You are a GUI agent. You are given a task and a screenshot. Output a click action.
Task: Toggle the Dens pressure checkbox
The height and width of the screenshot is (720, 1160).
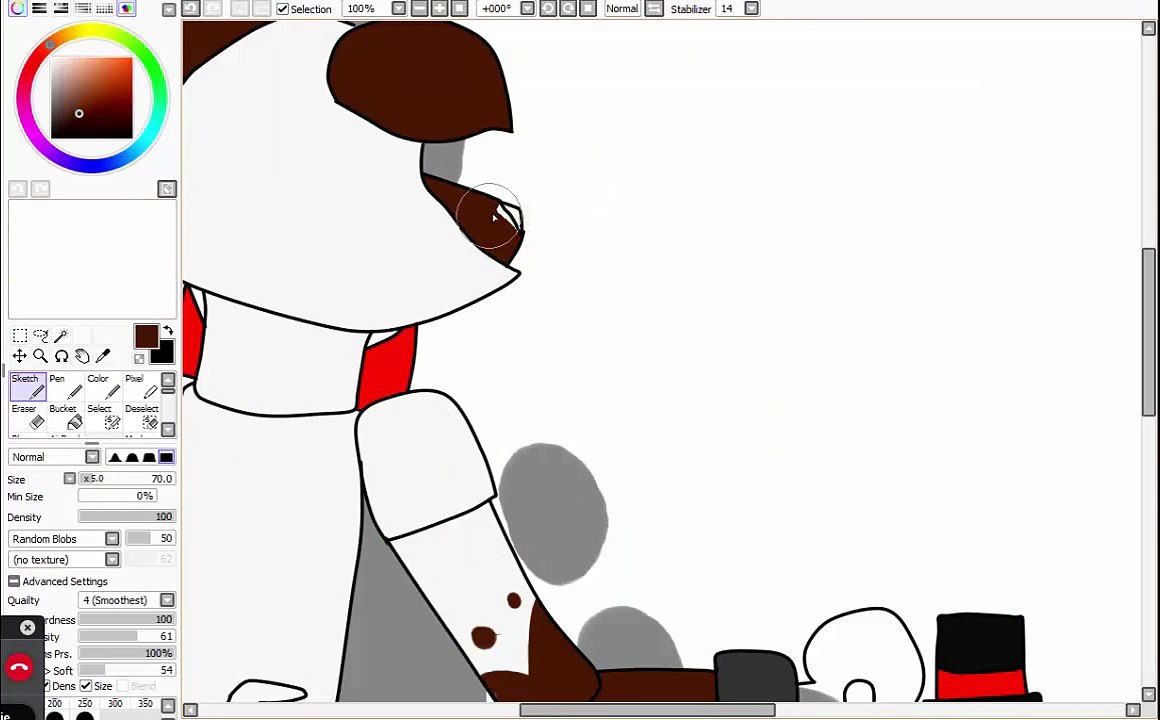click(x=46, y=686)
